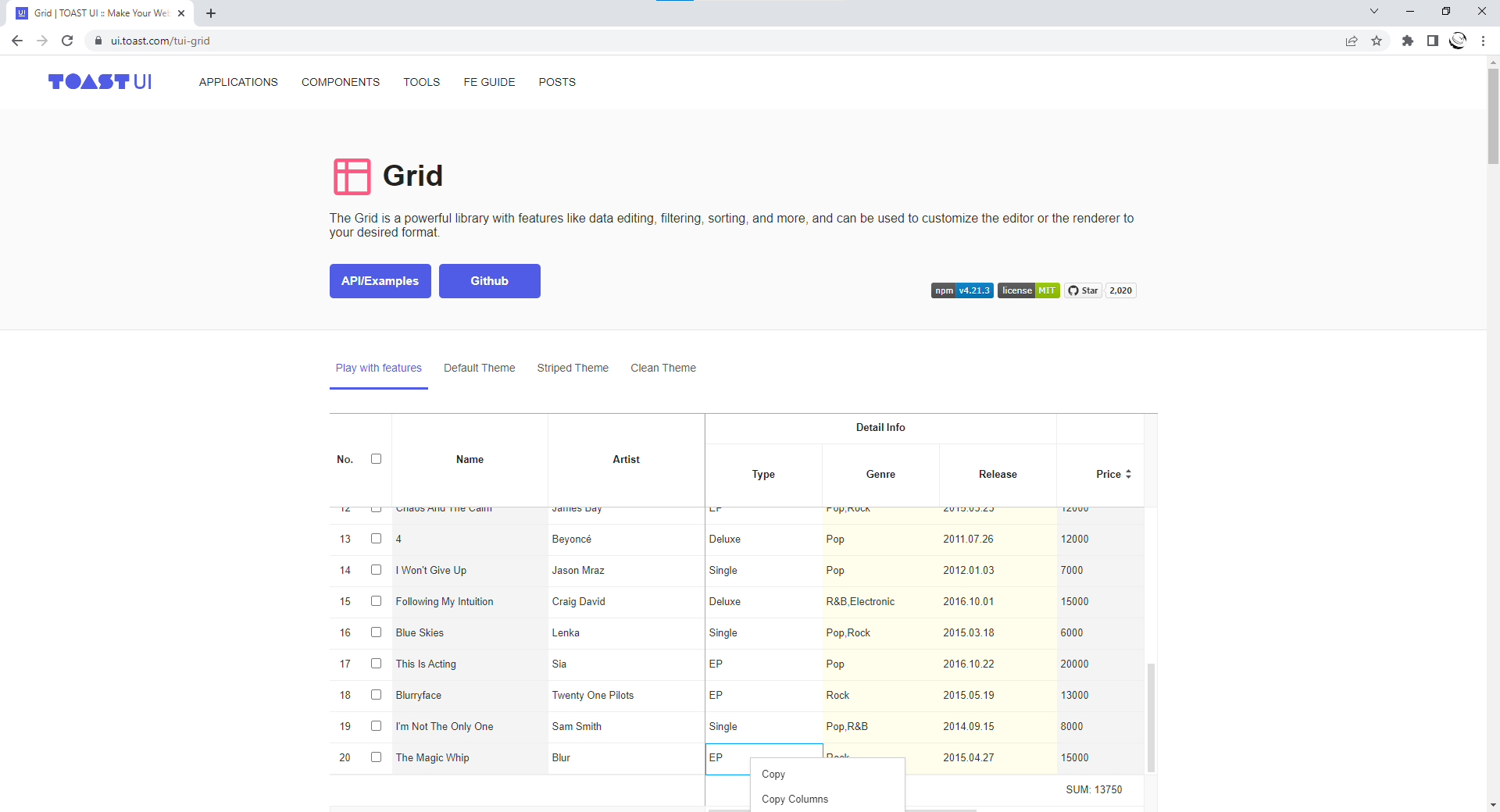
Task: Switch to Default Theme tab
Action: (x=480, y=368)
